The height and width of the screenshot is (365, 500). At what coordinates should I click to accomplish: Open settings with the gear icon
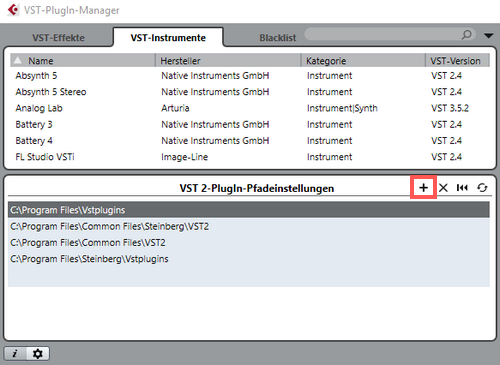[38, 353]
